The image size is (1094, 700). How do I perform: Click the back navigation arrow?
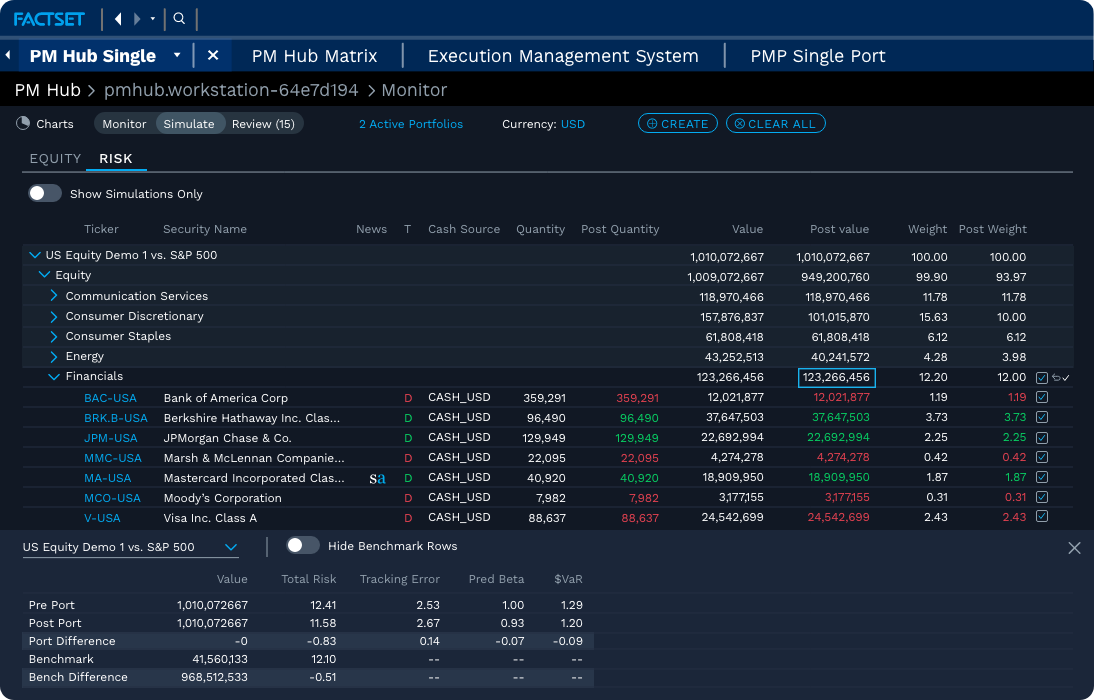(x=116, y=18)
